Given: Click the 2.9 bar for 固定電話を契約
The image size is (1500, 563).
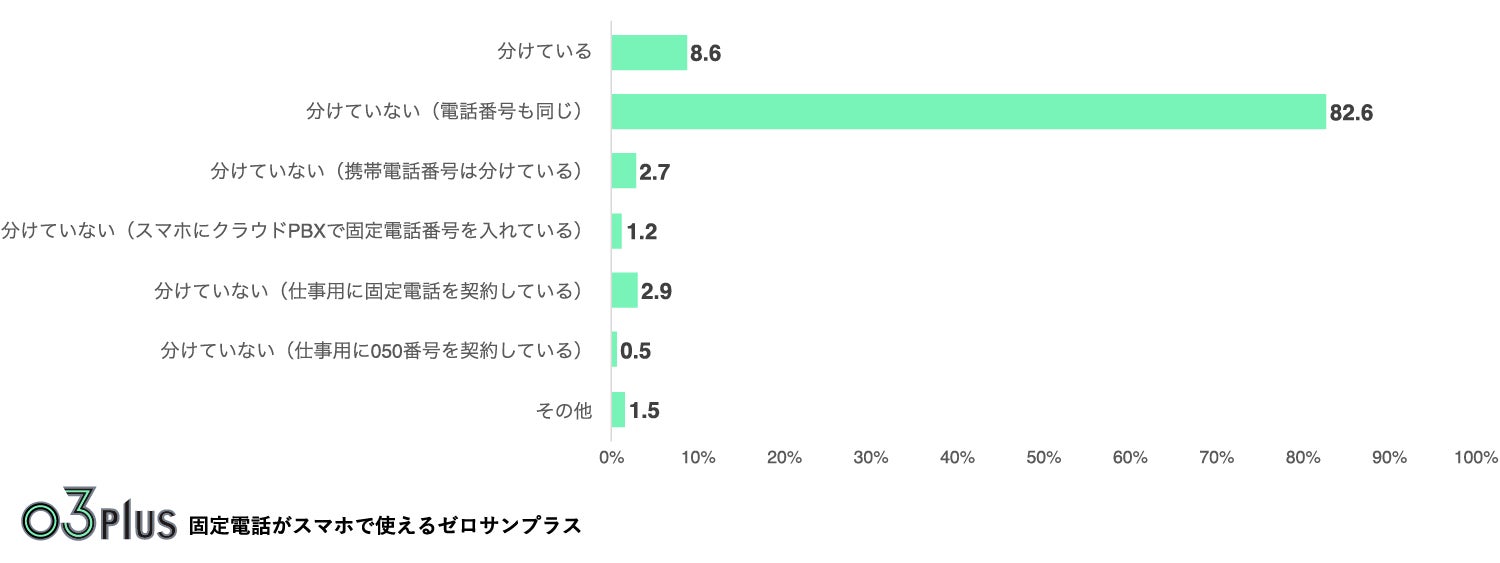Looking at the screenshot, I should tap(624, 291).
